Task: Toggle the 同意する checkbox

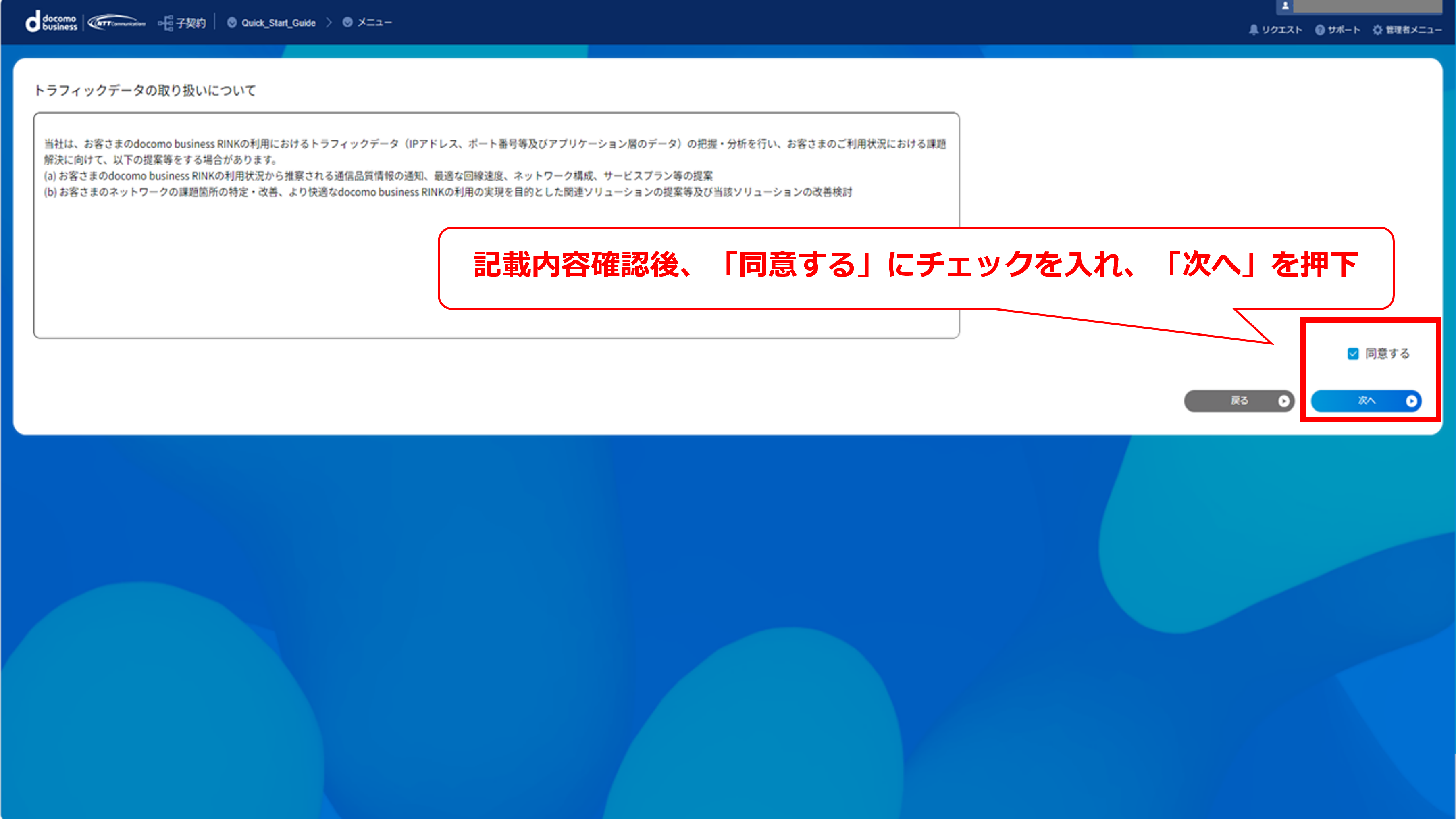Action: coord(1353,354)
